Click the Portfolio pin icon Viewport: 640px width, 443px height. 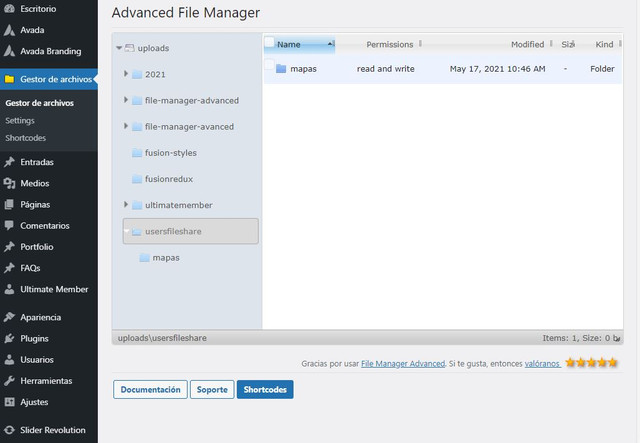point(9,247)
